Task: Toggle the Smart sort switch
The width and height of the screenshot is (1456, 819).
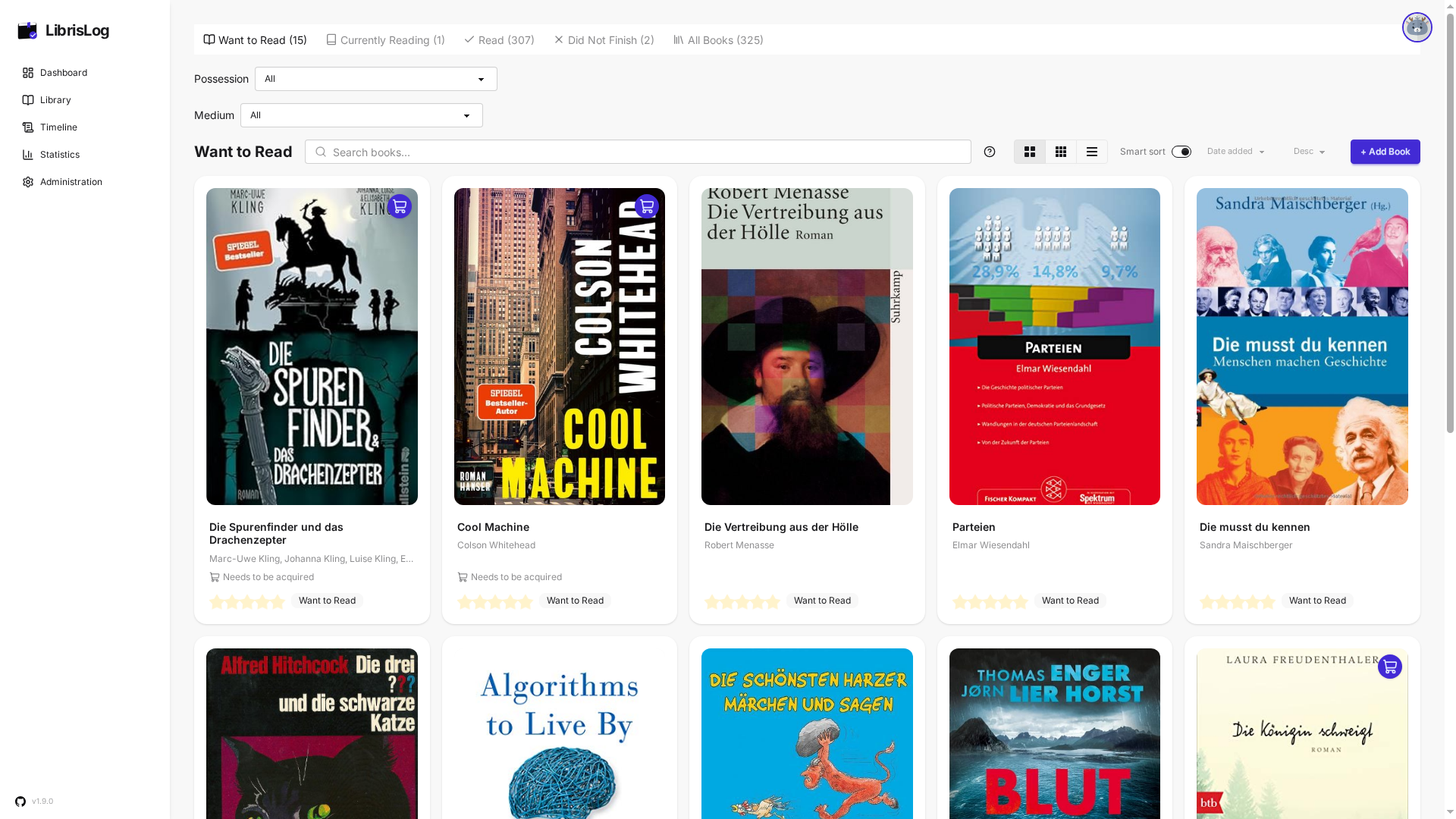Action: click(1181, 152)
